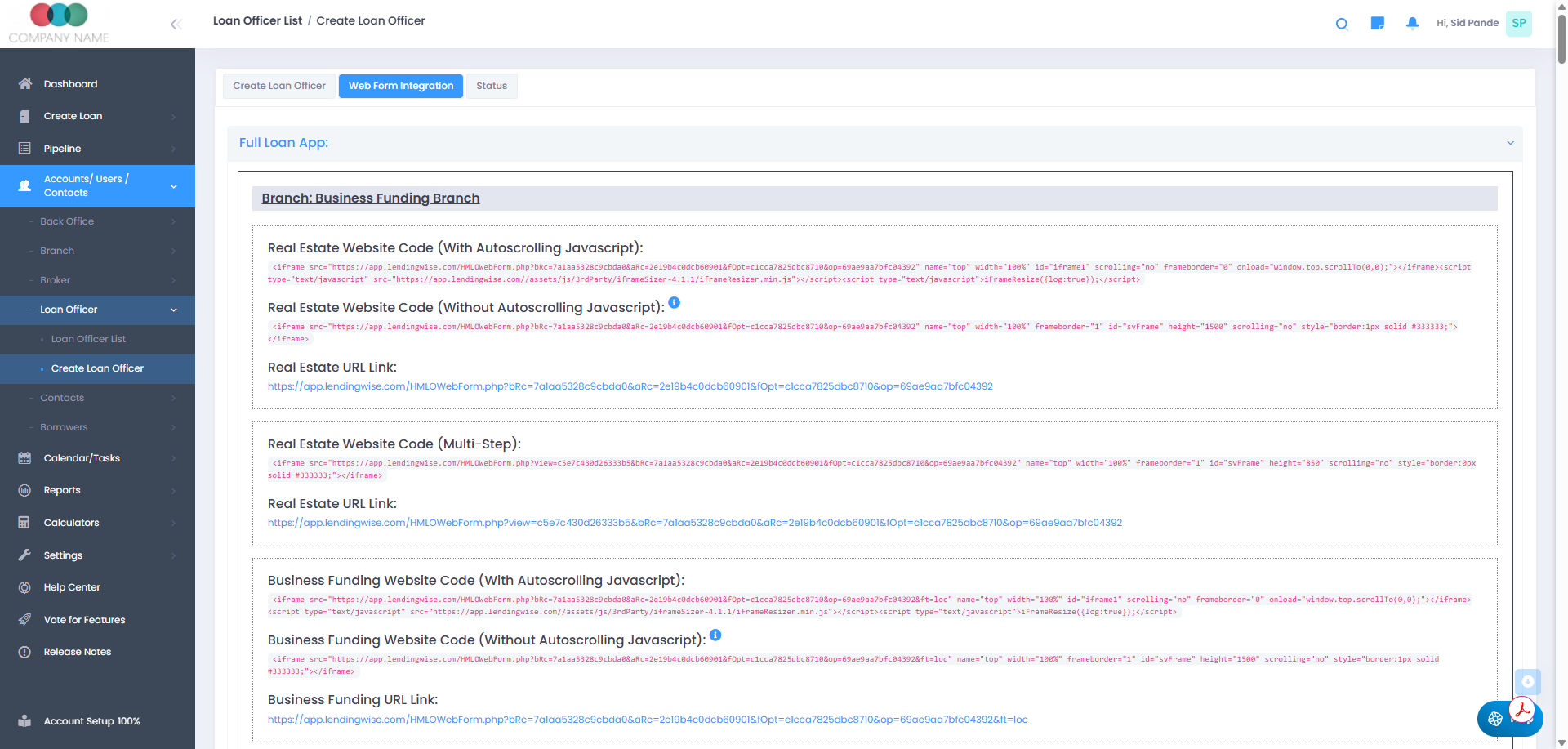Click the scroll-down arrow floating button

point(1527,682)
